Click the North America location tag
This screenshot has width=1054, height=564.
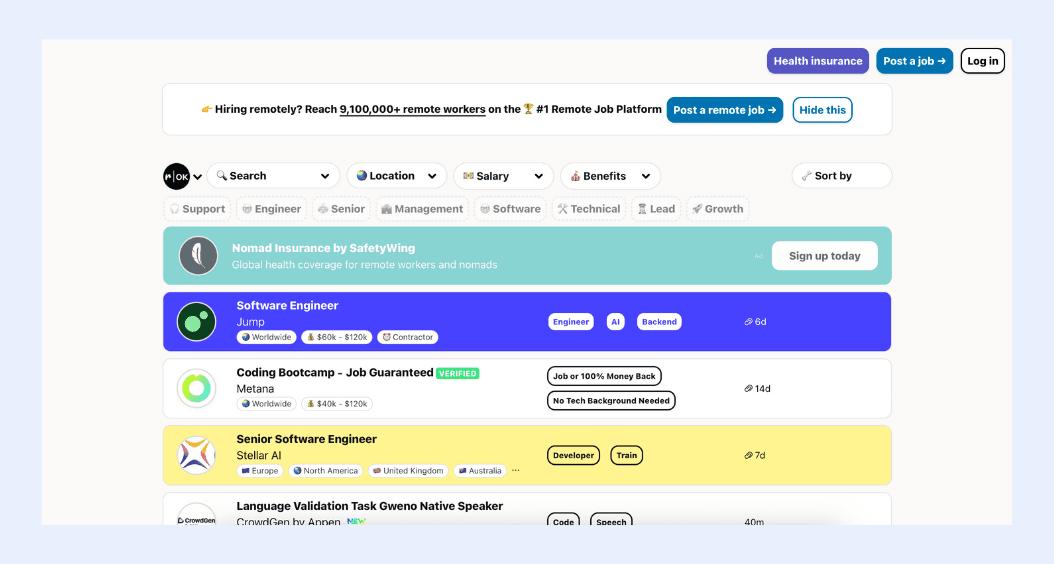[x=325, y=471]
